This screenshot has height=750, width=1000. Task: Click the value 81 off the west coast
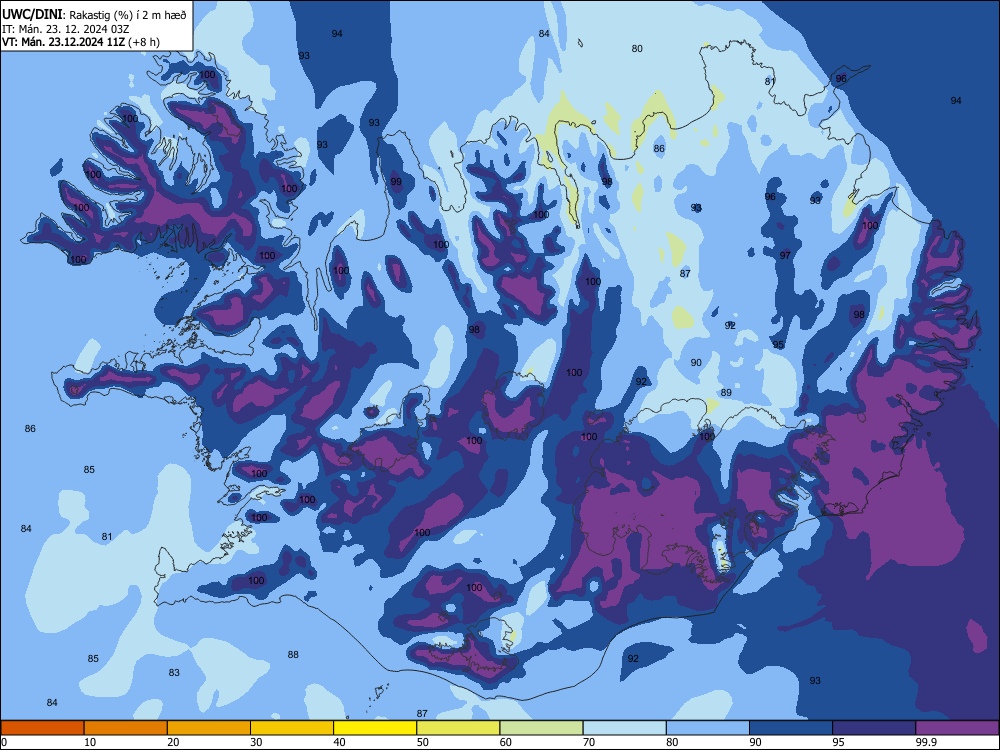(x=107, y=536)
